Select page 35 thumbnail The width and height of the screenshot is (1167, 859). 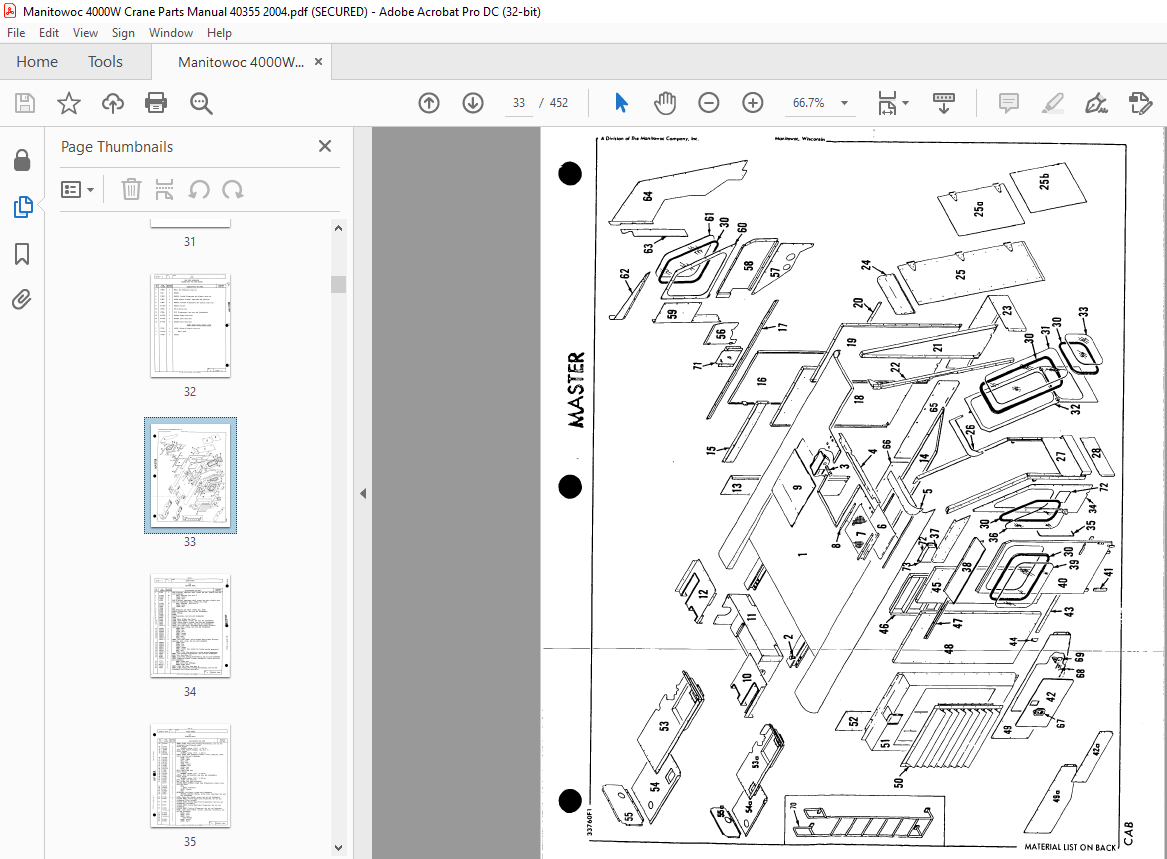[191, 776]
